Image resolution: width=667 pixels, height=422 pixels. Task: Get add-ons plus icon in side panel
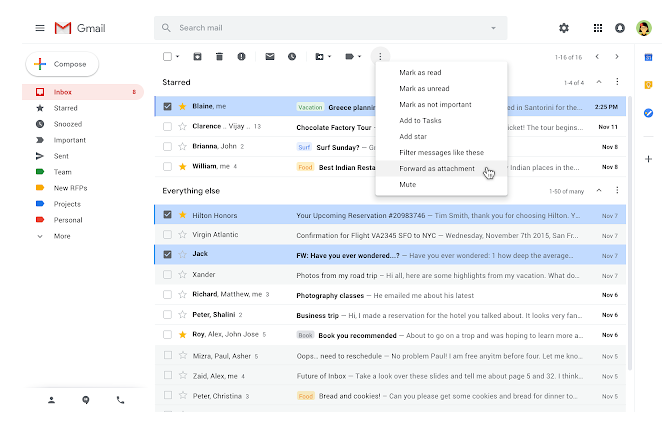click(648, 159)
